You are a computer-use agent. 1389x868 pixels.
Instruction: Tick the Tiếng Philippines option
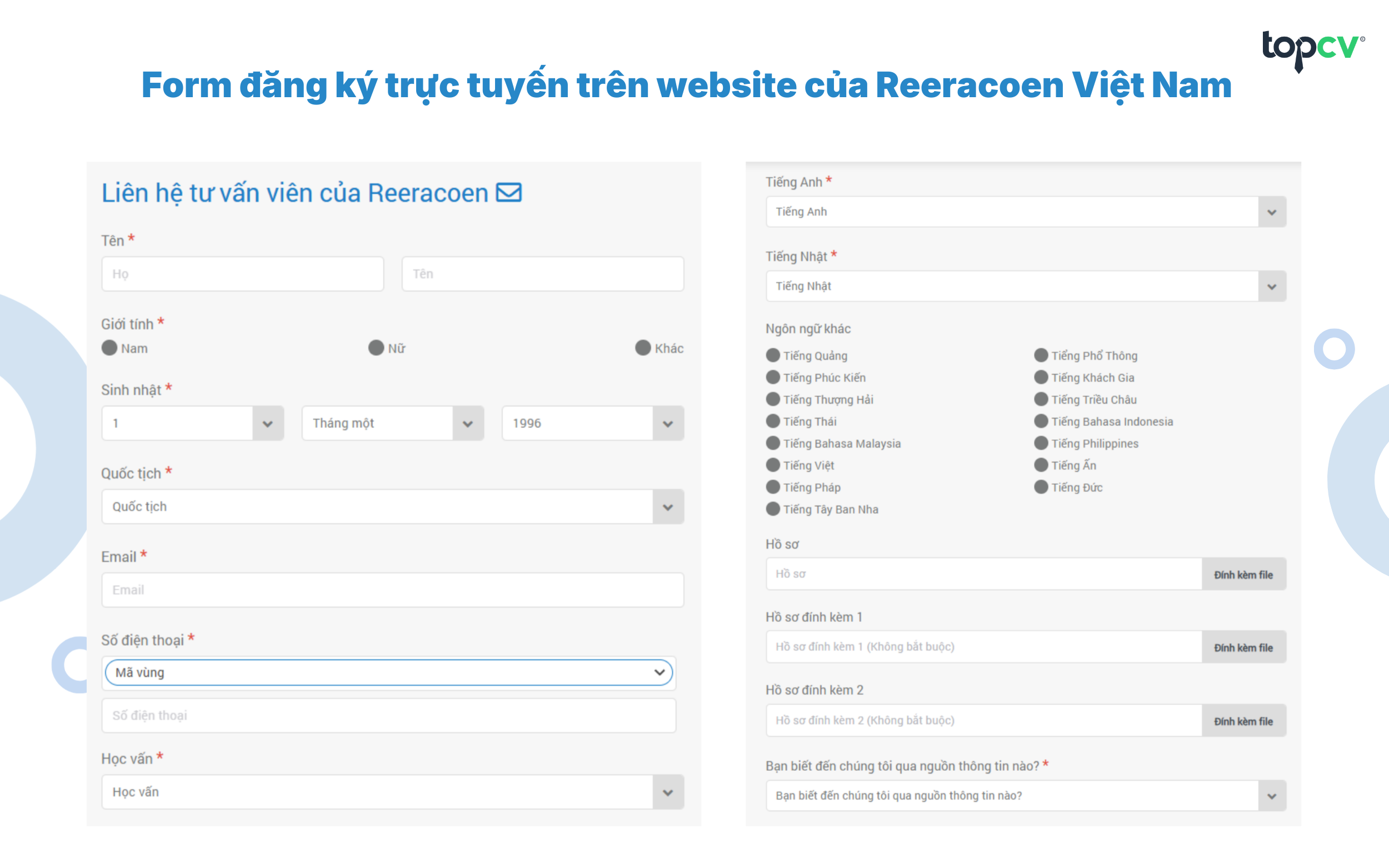click(x=1041, y=443)
